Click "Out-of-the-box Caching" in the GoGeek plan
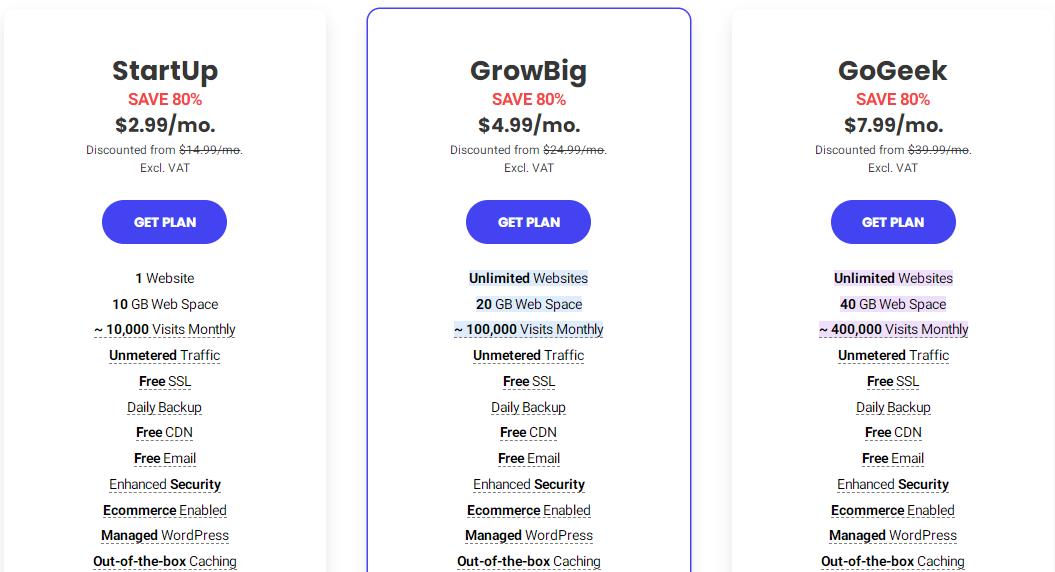This screenshot has width=1055, height=572. coord(893,562)
